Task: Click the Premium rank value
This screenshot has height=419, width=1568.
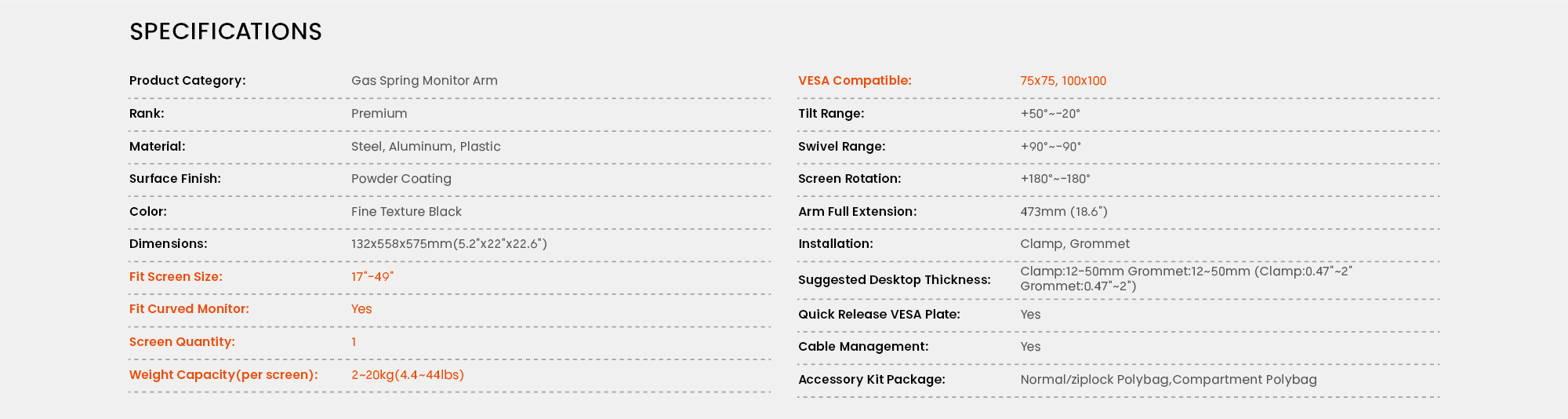Action: coord(379,114)
